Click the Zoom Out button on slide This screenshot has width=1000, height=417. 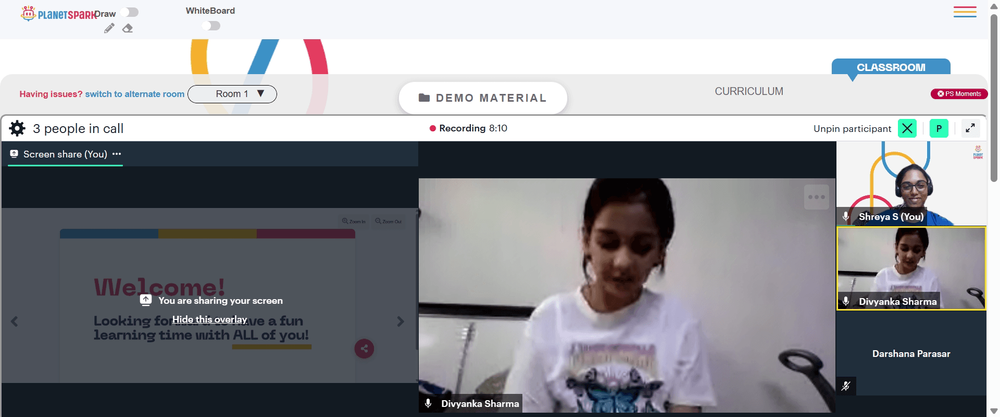[x=388, y=221]
